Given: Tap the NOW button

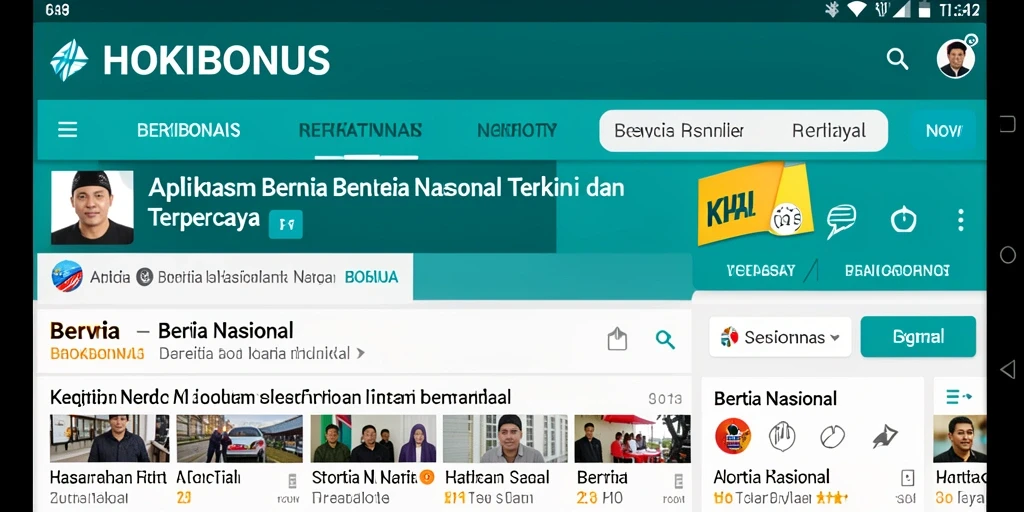Looking at the screenshot, I should [944, 131].
